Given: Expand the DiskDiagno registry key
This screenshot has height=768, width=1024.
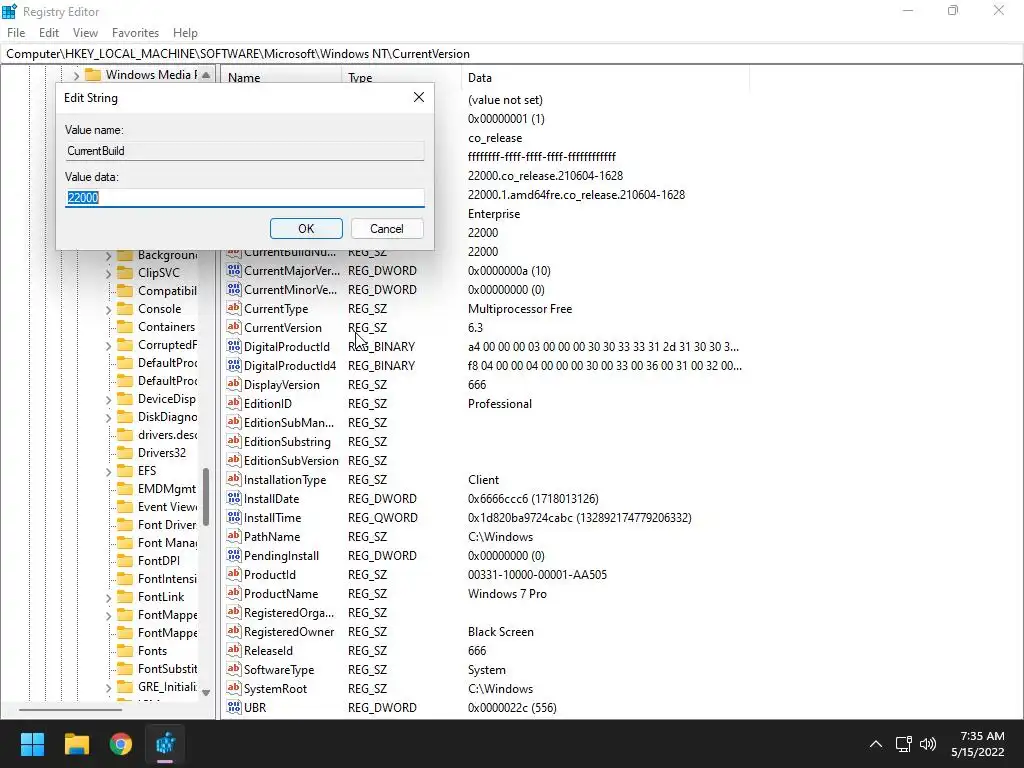Looking at the screenshot, I should click(108, 417).
